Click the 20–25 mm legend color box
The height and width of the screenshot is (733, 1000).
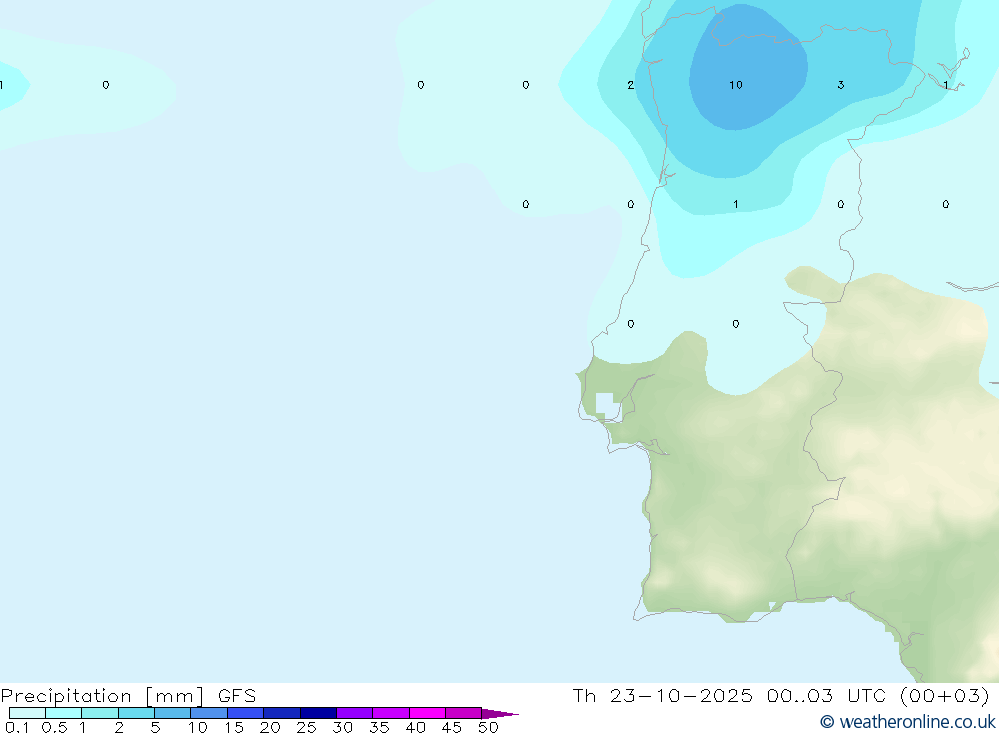(282, 713)
